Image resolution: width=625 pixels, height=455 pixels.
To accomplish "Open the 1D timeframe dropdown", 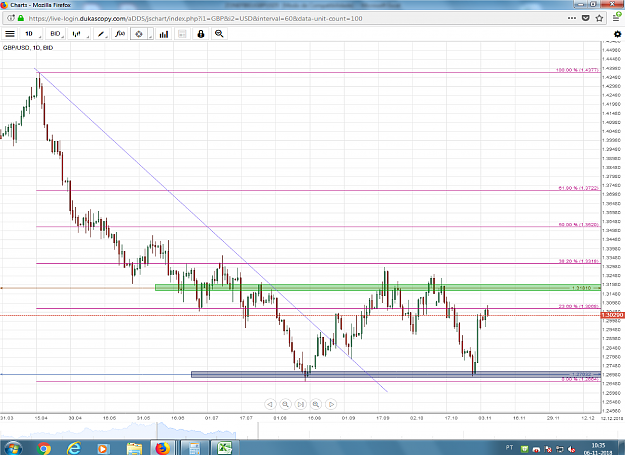I will 31,34.
